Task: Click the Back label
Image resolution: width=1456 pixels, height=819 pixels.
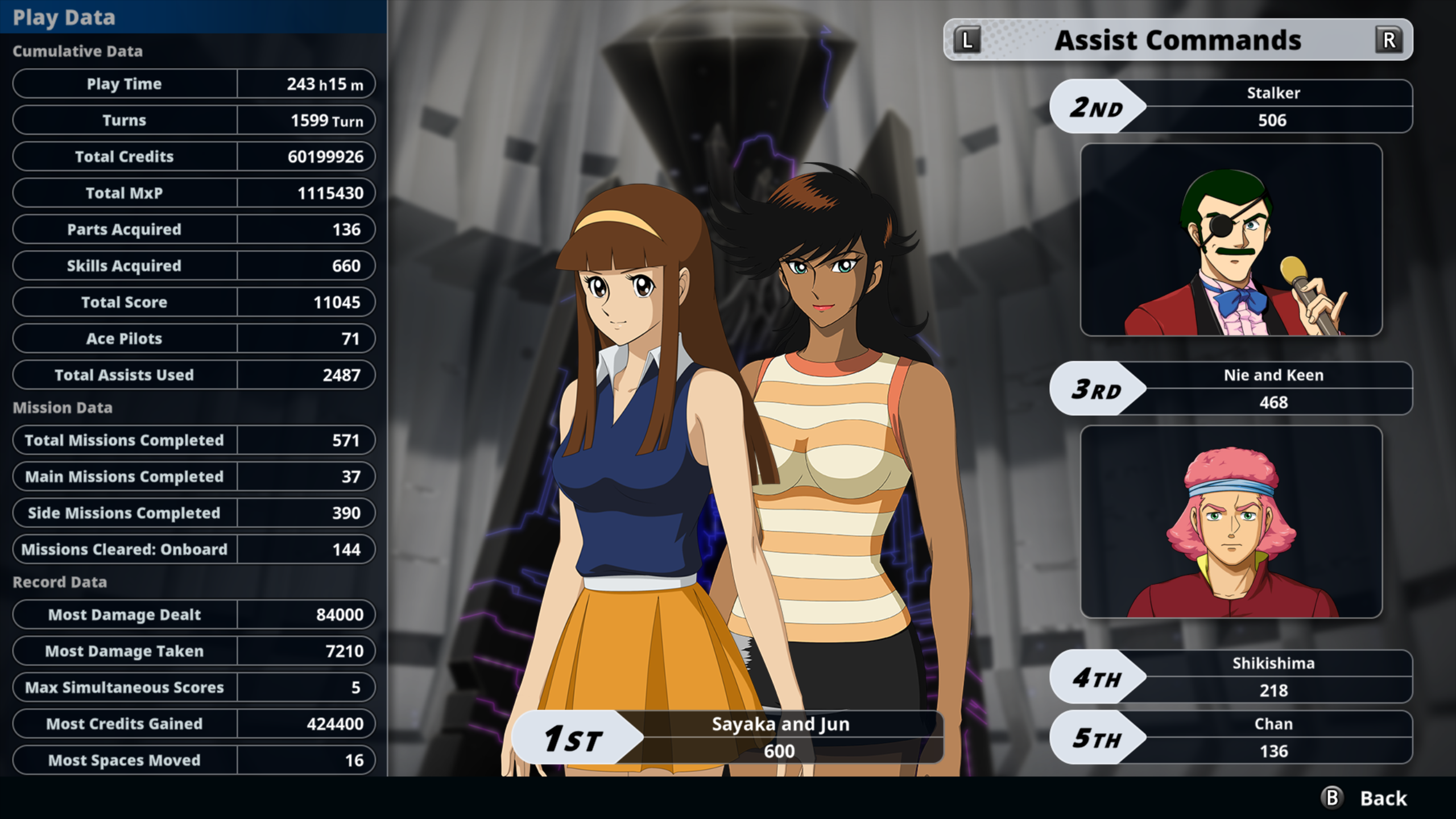Action: tap(1383, 798)
